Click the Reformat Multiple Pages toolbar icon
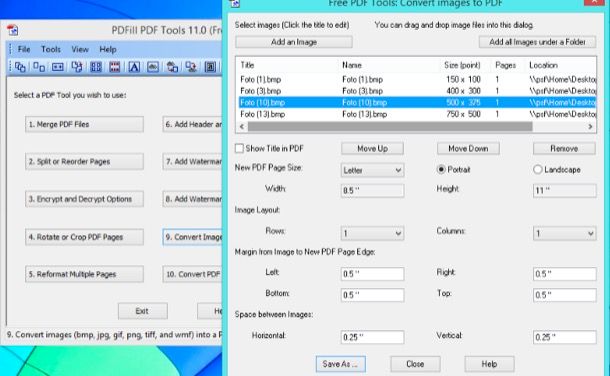This screenshot has width=610, height=376. [96, 67]
